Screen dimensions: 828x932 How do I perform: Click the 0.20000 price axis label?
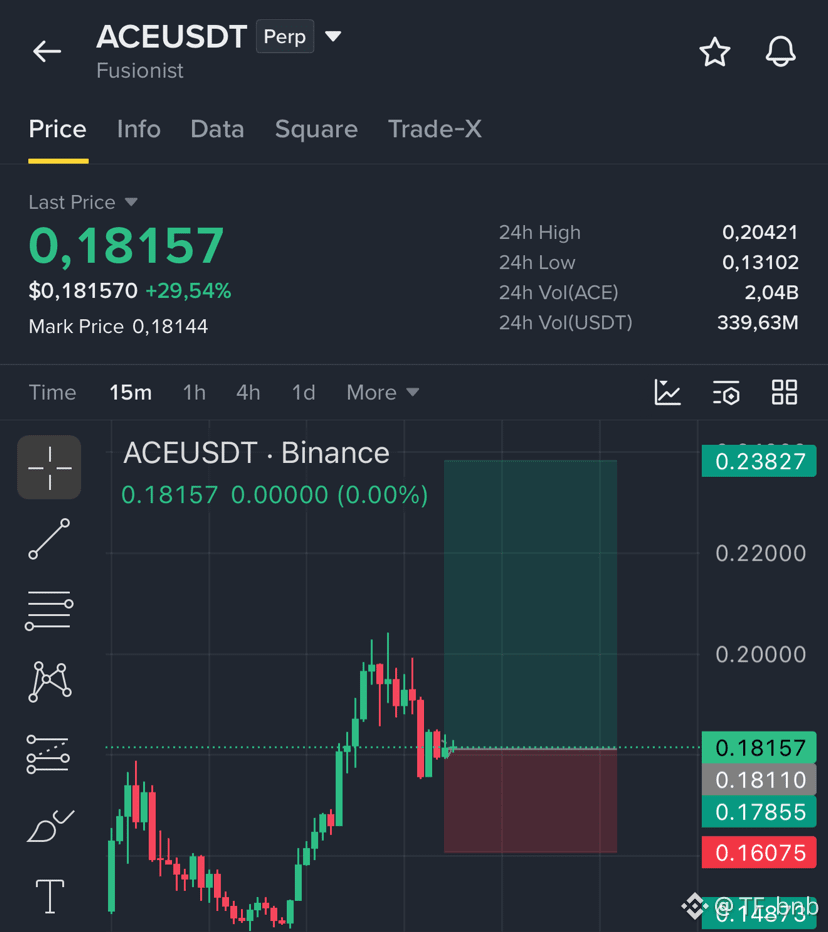[x=760, y=654]
